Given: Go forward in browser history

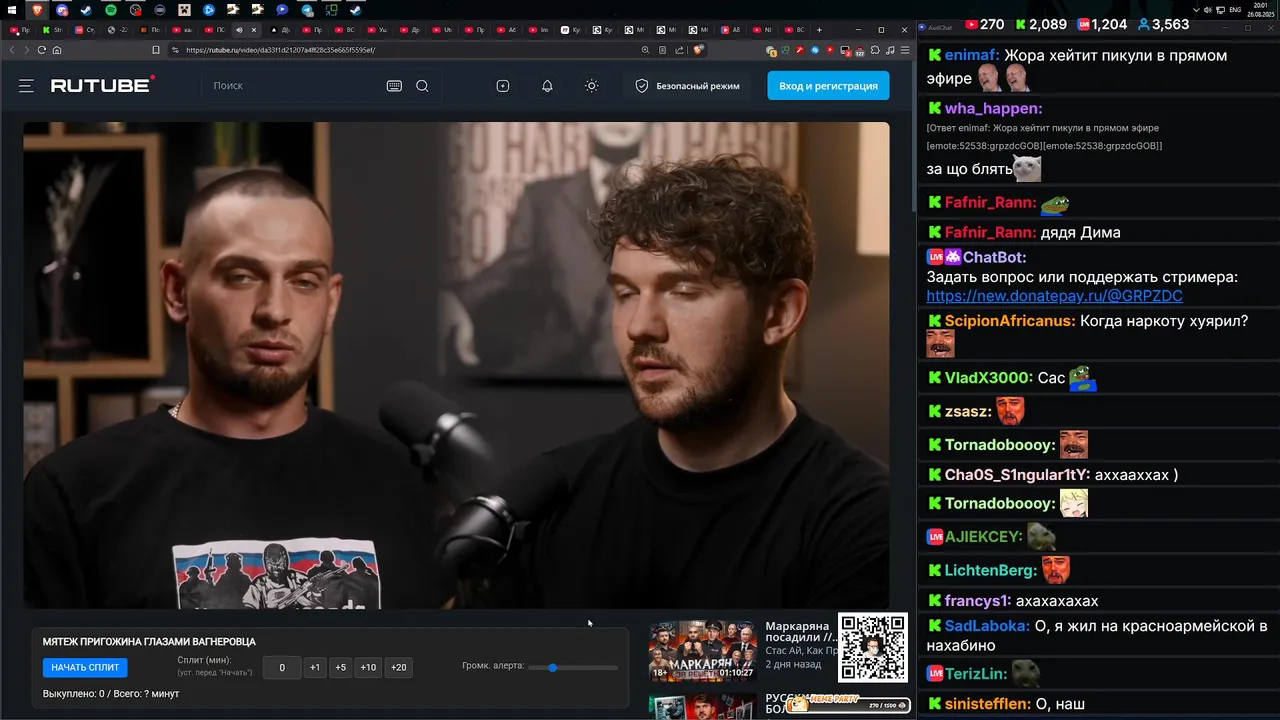Looking at the screenshot, I should tap(26, 50).
